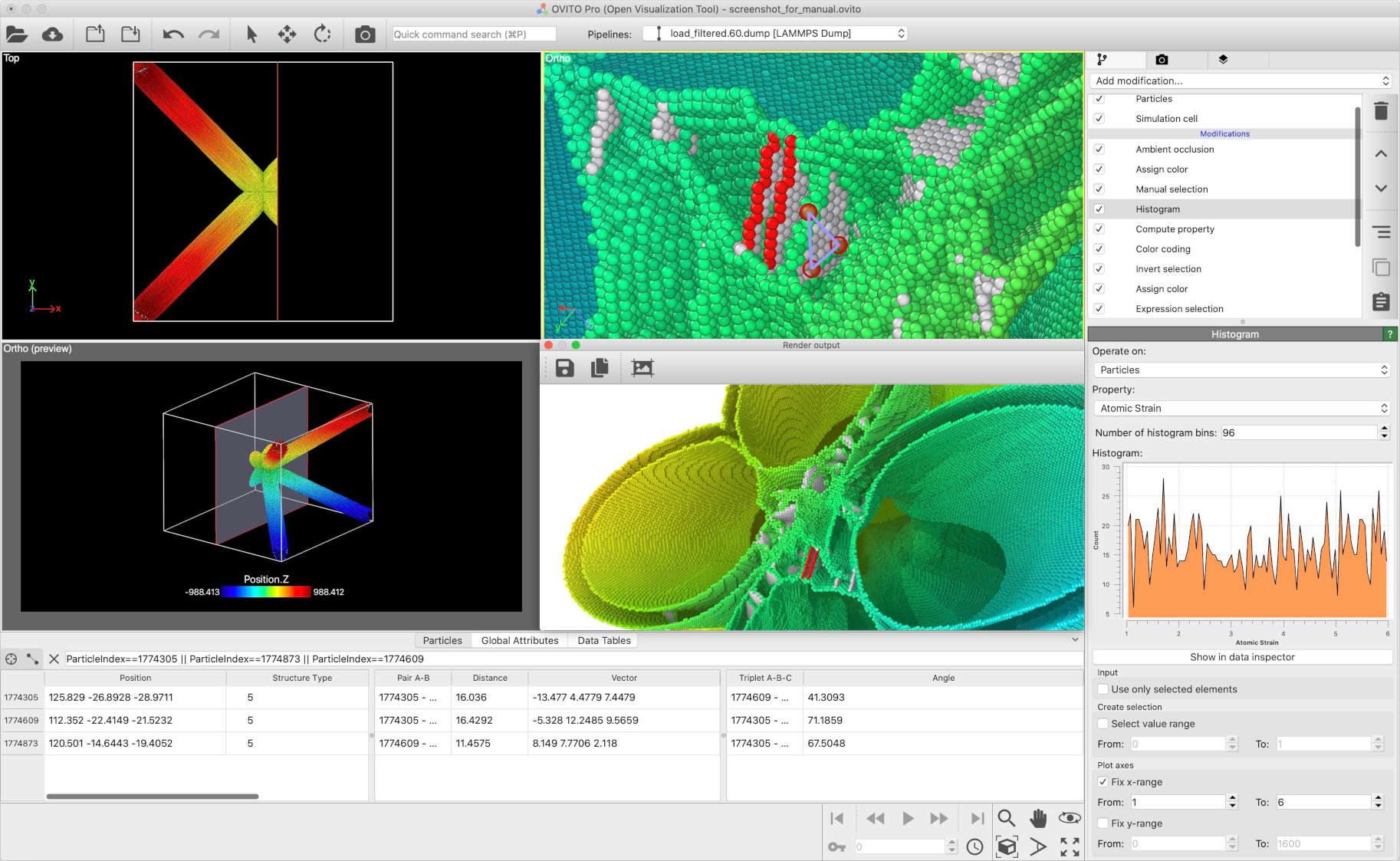This screenshot has height=861, width=1400.
Task: Expand the Property Atomic Strain dropdown
Action: coord(1241,409)
